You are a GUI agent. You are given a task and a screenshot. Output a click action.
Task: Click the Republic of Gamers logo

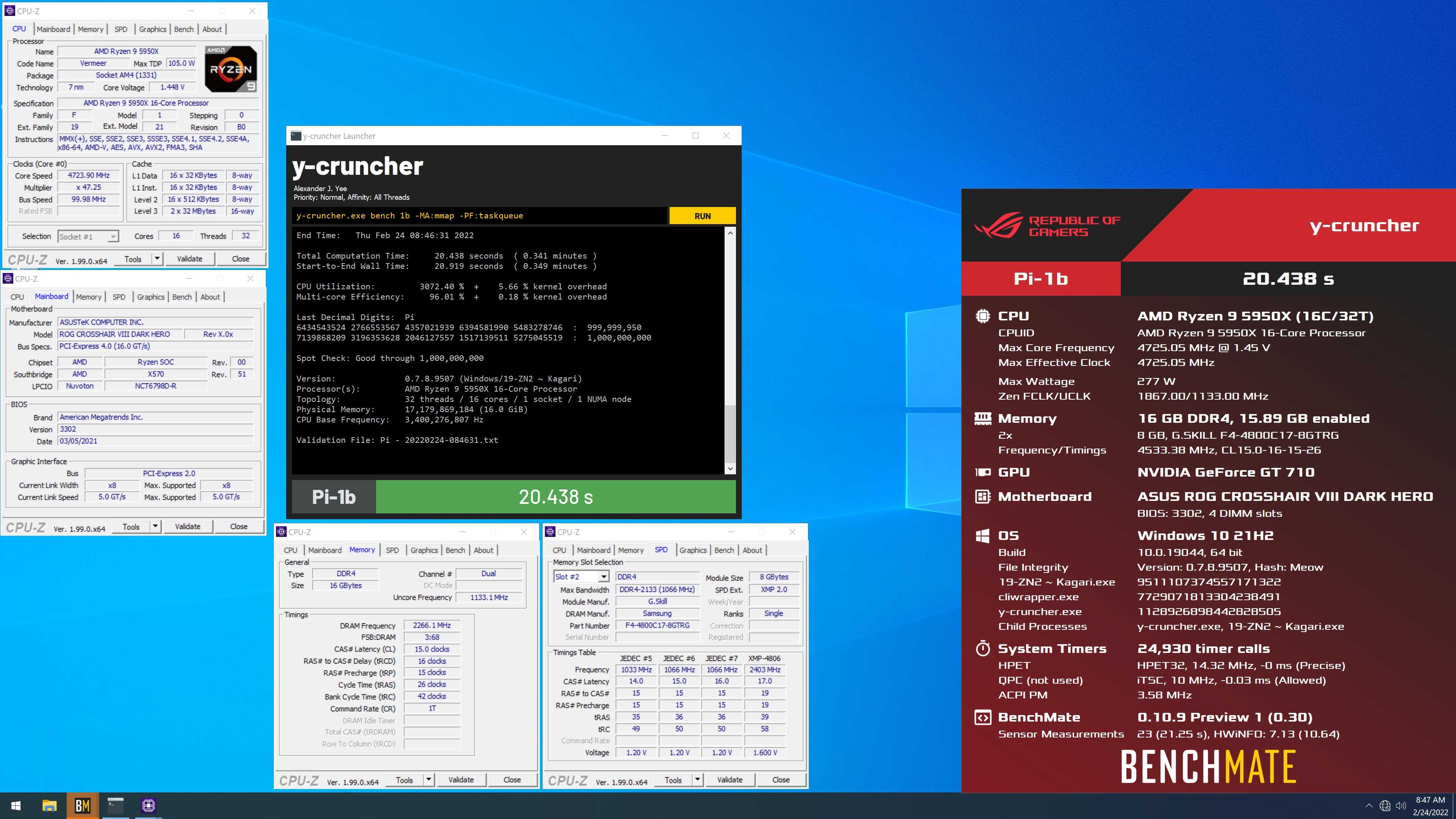[1047, 226]
